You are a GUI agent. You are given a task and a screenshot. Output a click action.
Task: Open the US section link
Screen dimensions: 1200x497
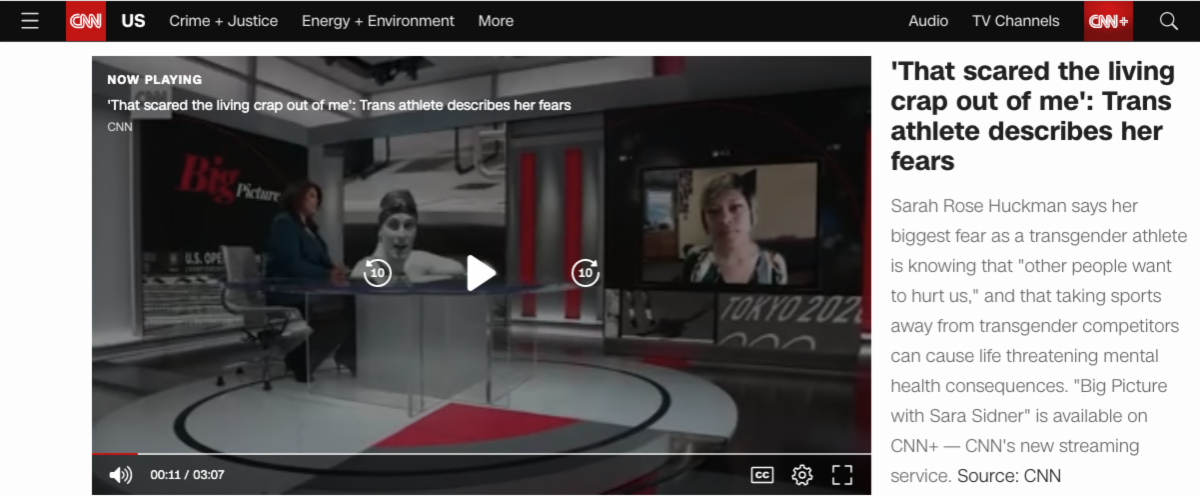133,21
